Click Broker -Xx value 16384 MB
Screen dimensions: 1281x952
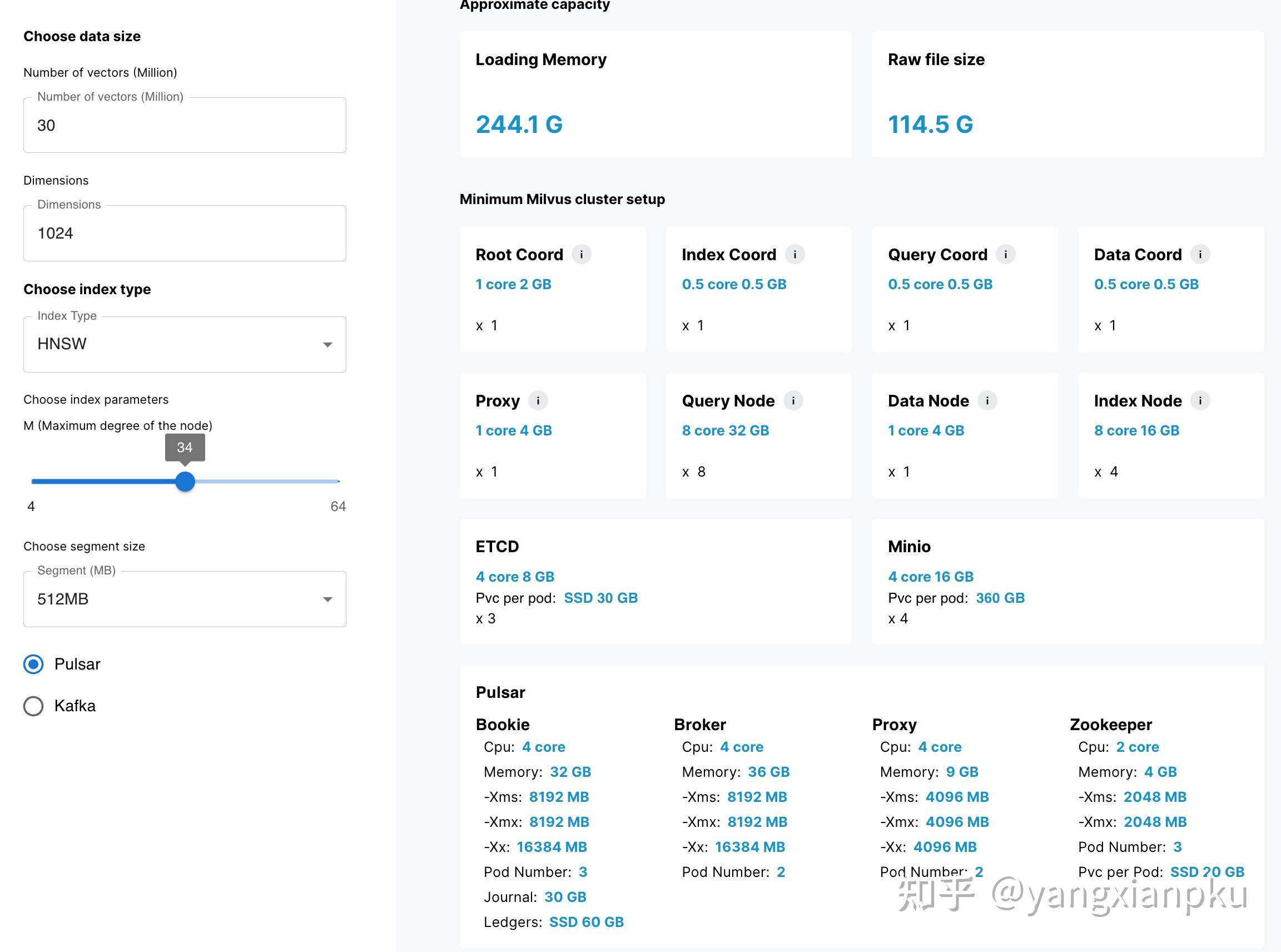(x=749, y=847)
